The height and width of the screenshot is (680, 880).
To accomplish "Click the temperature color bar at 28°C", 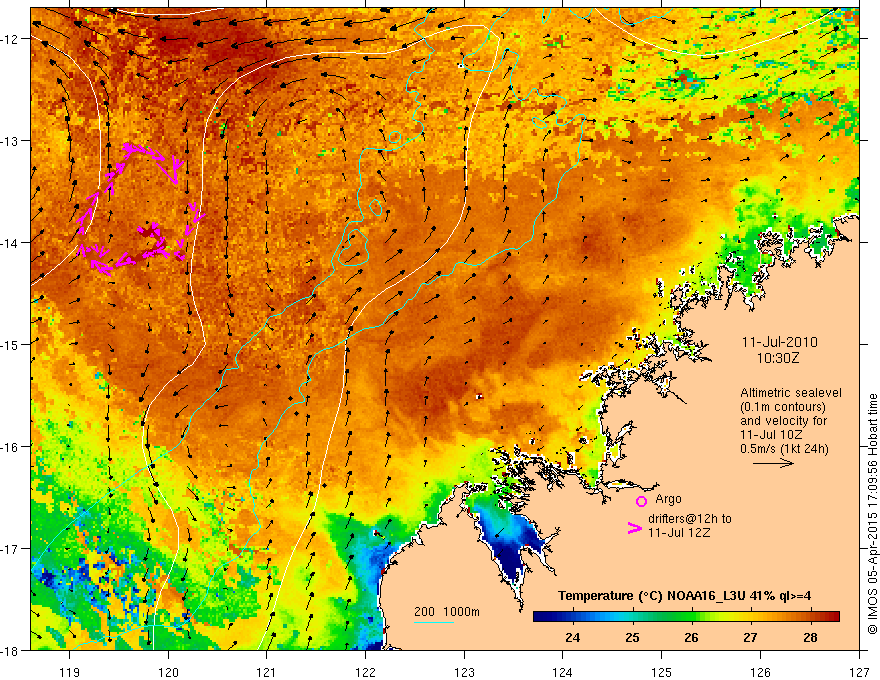I will [810, 617].
